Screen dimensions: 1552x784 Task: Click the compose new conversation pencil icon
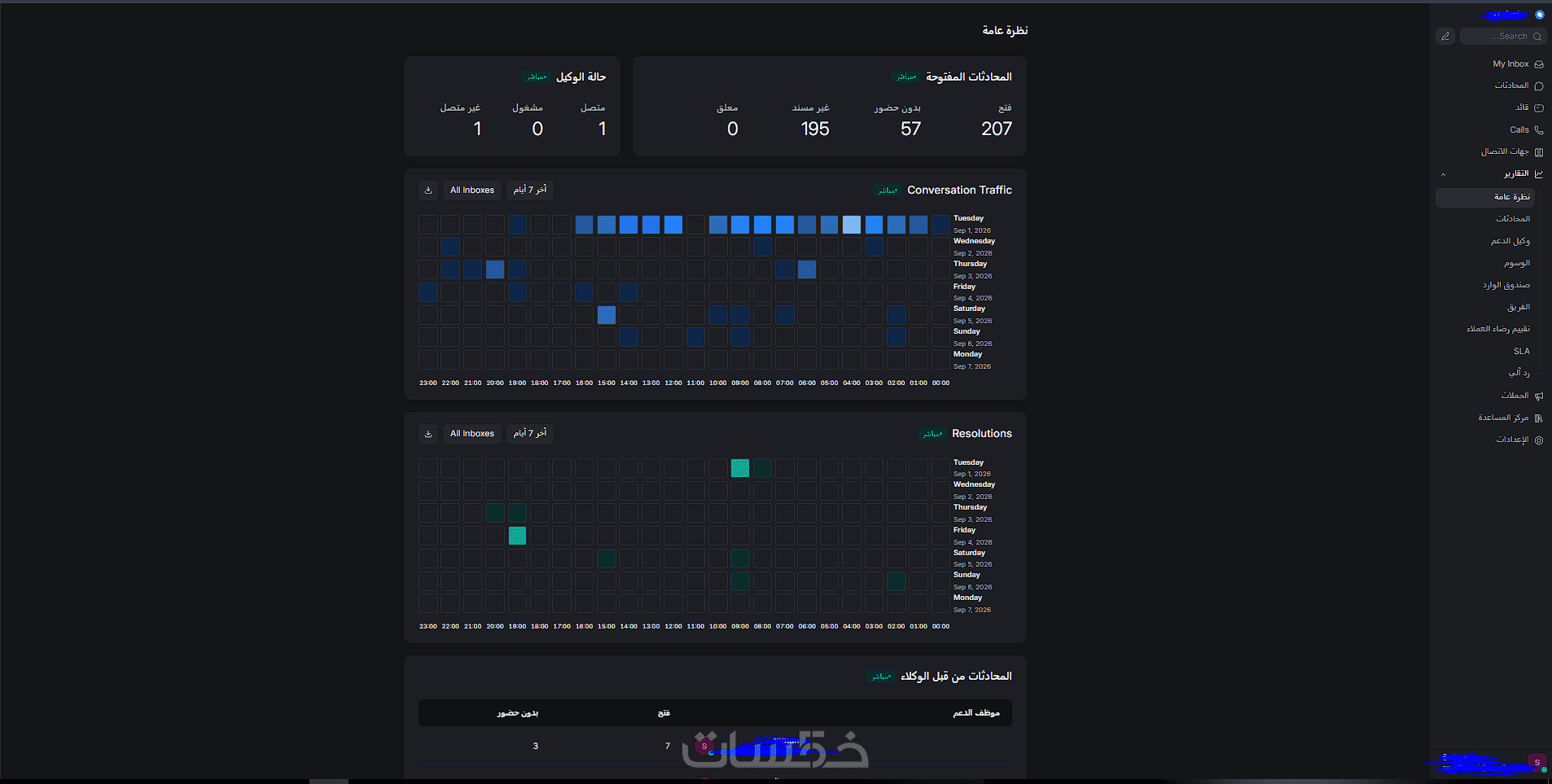click(1445, 37)
